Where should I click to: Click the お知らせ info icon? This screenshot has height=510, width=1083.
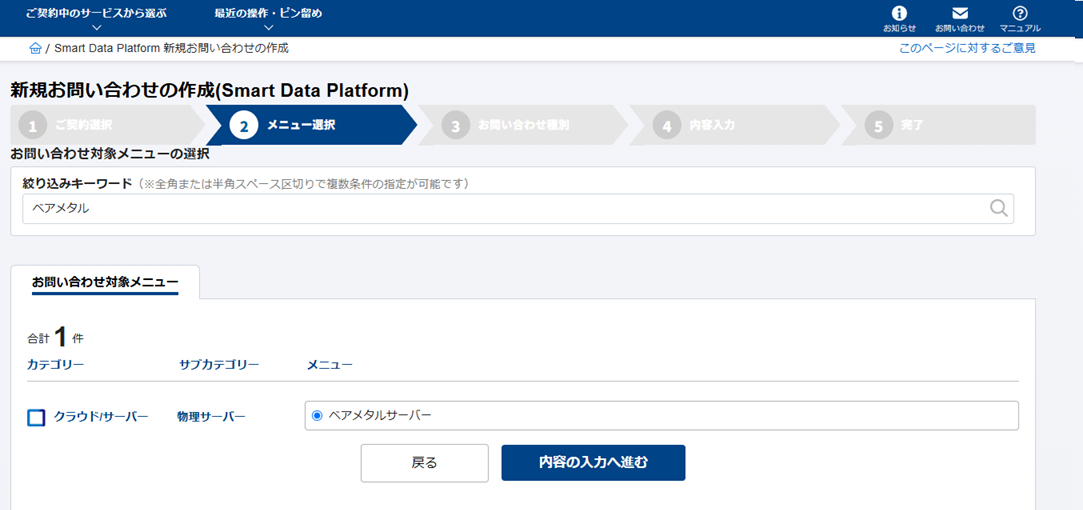point(899,13)
